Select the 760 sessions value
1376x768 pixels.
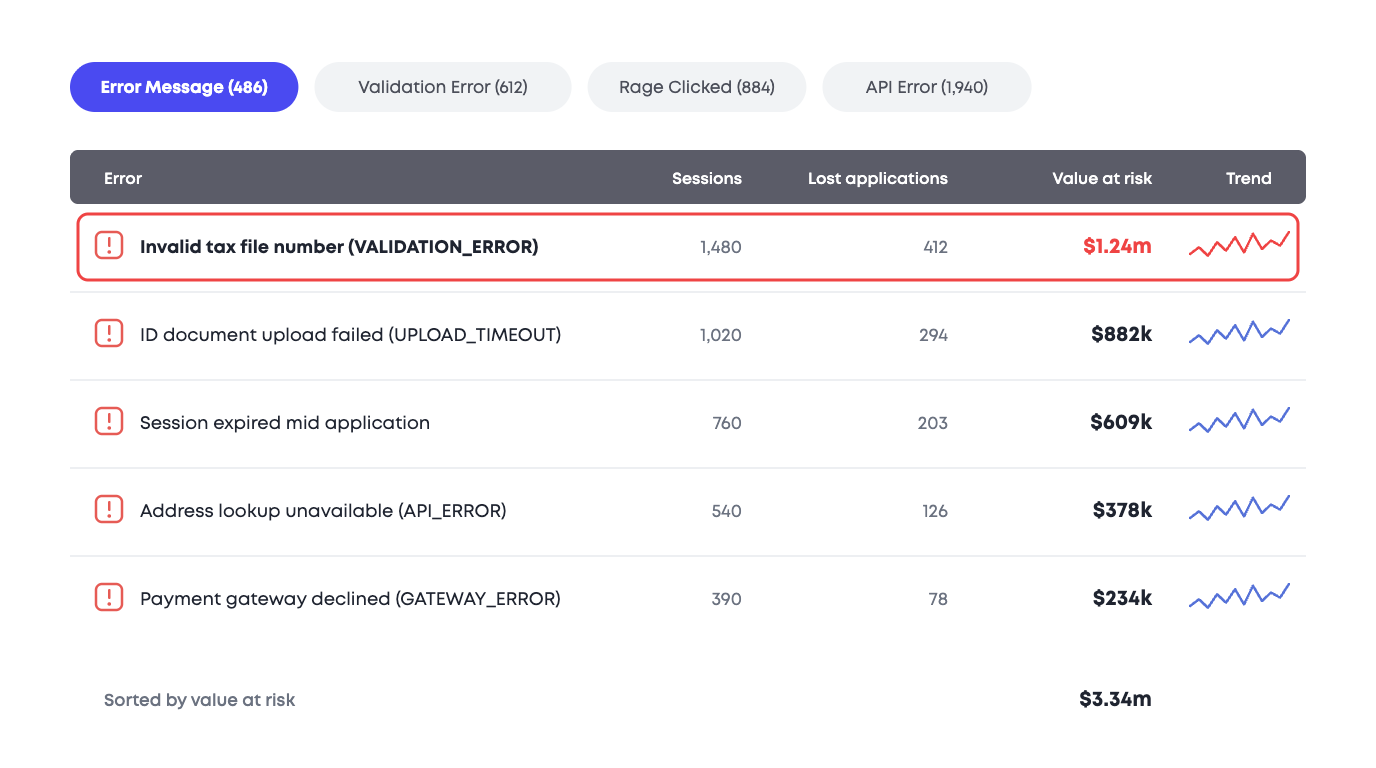click(727, 422)
